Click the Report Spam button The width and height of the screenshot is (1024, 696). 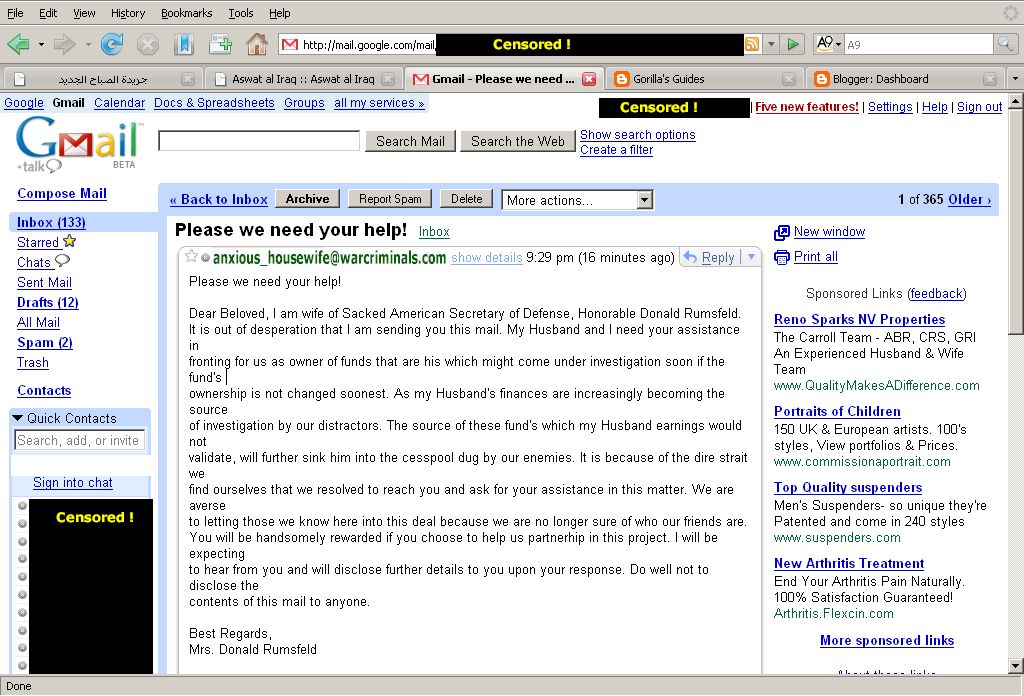(390, 199)
